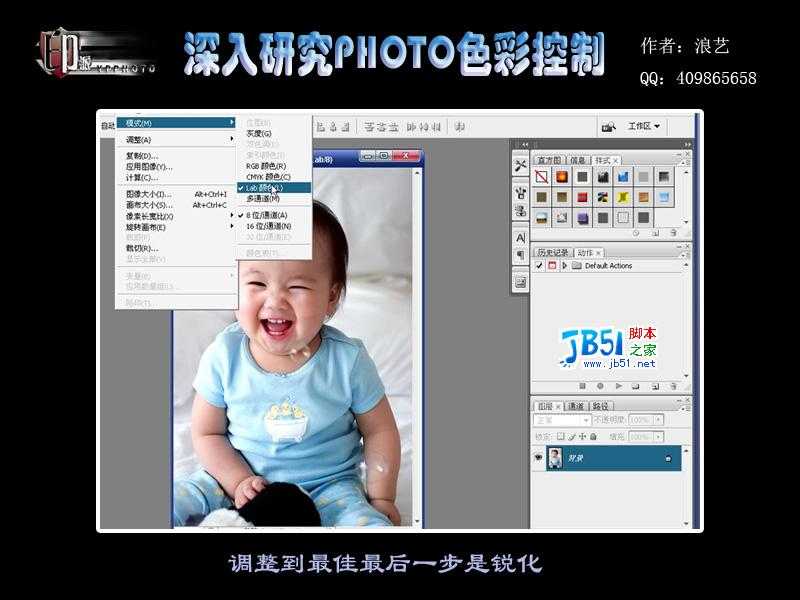This screenshot has width=800, height=600.
Task: Choose the checked Lab 颜色(L) mode
Action: (274, 188)
